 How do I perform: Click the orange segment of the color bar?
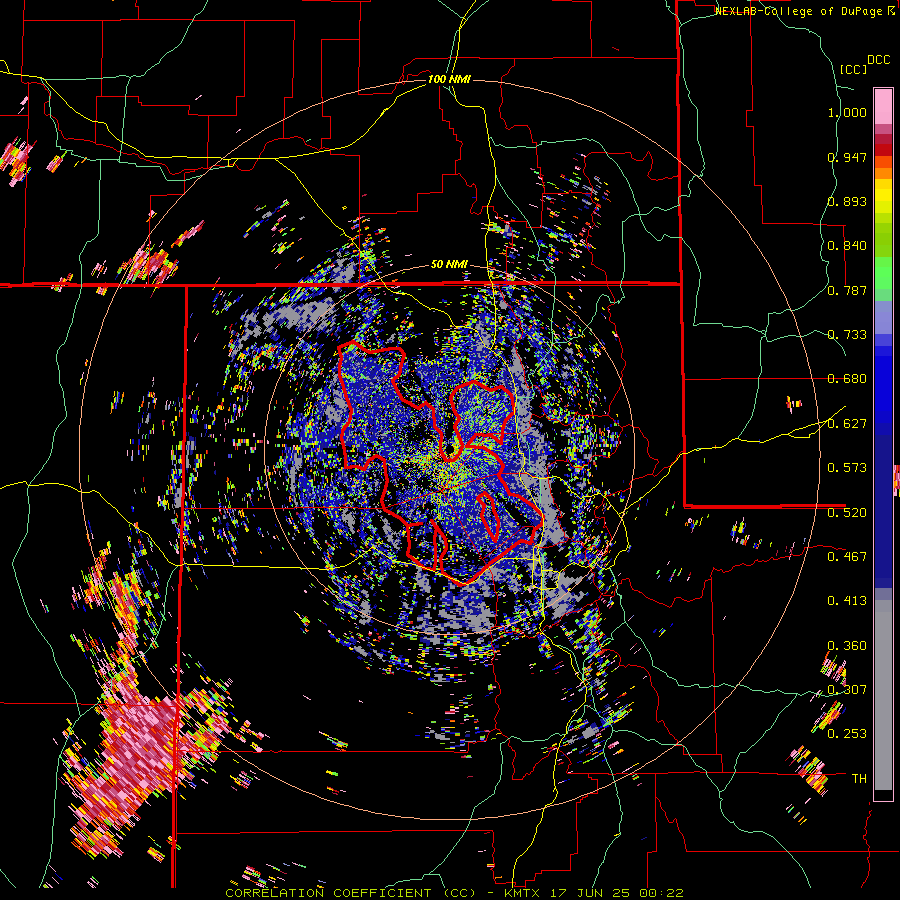(x=883, y=172)
